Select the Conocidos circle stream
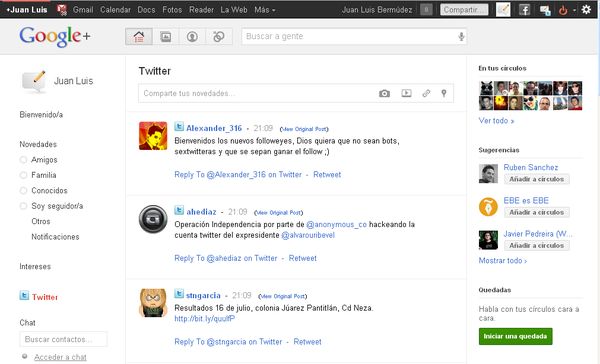 (x=49, y=190)
